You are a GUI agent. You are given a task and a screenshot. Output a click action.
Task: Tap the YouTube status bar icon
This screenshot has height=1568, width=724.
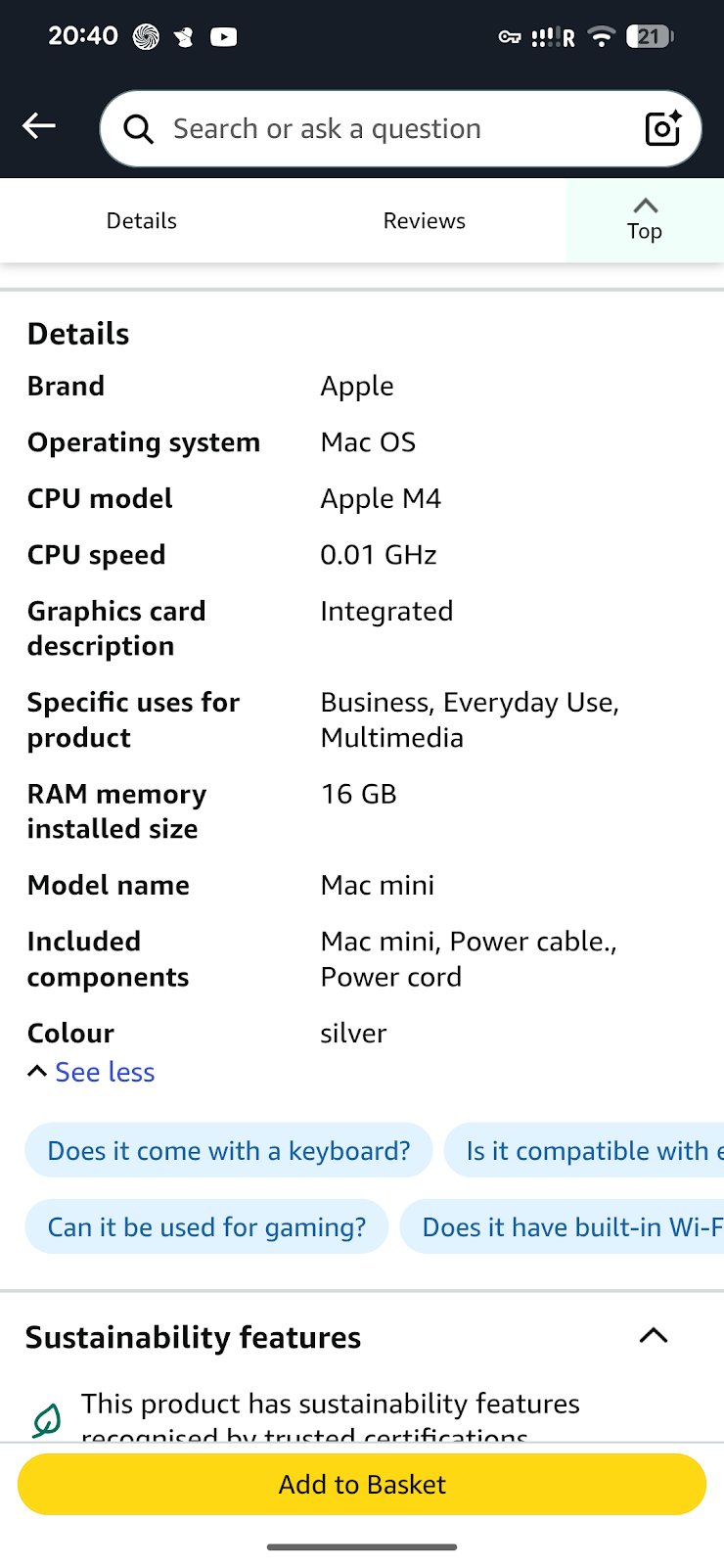224,37
